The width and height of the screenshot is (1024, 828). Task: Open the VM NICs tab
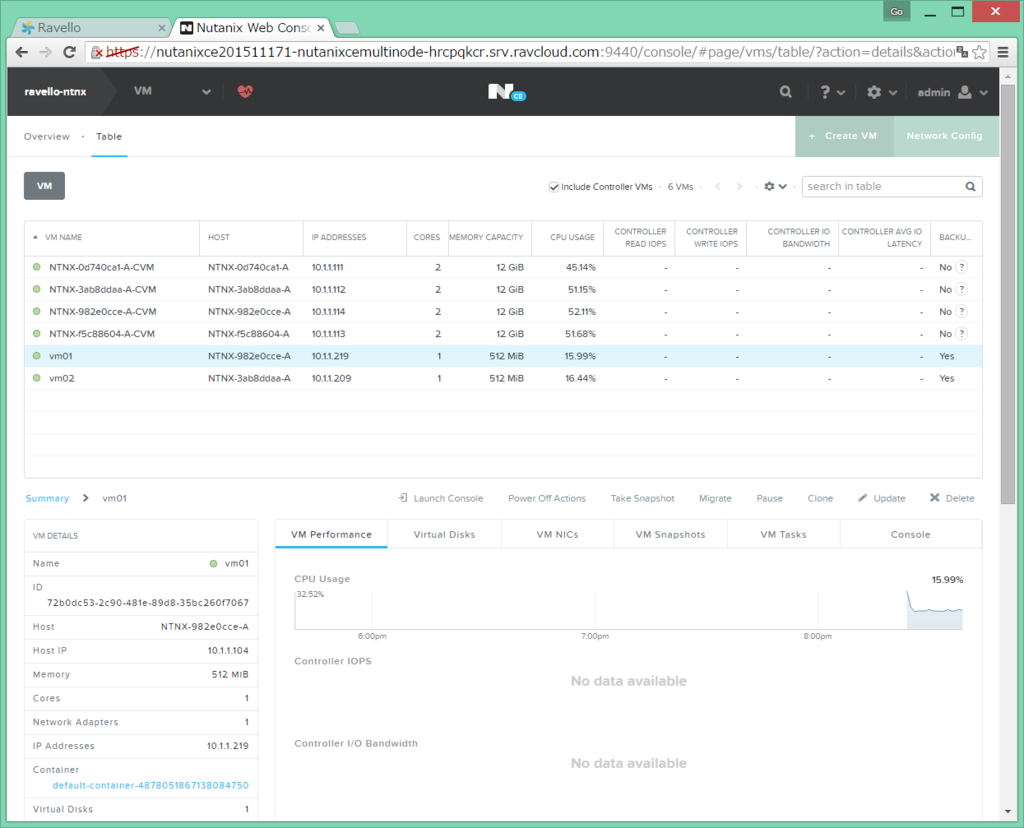click(557, 534)
